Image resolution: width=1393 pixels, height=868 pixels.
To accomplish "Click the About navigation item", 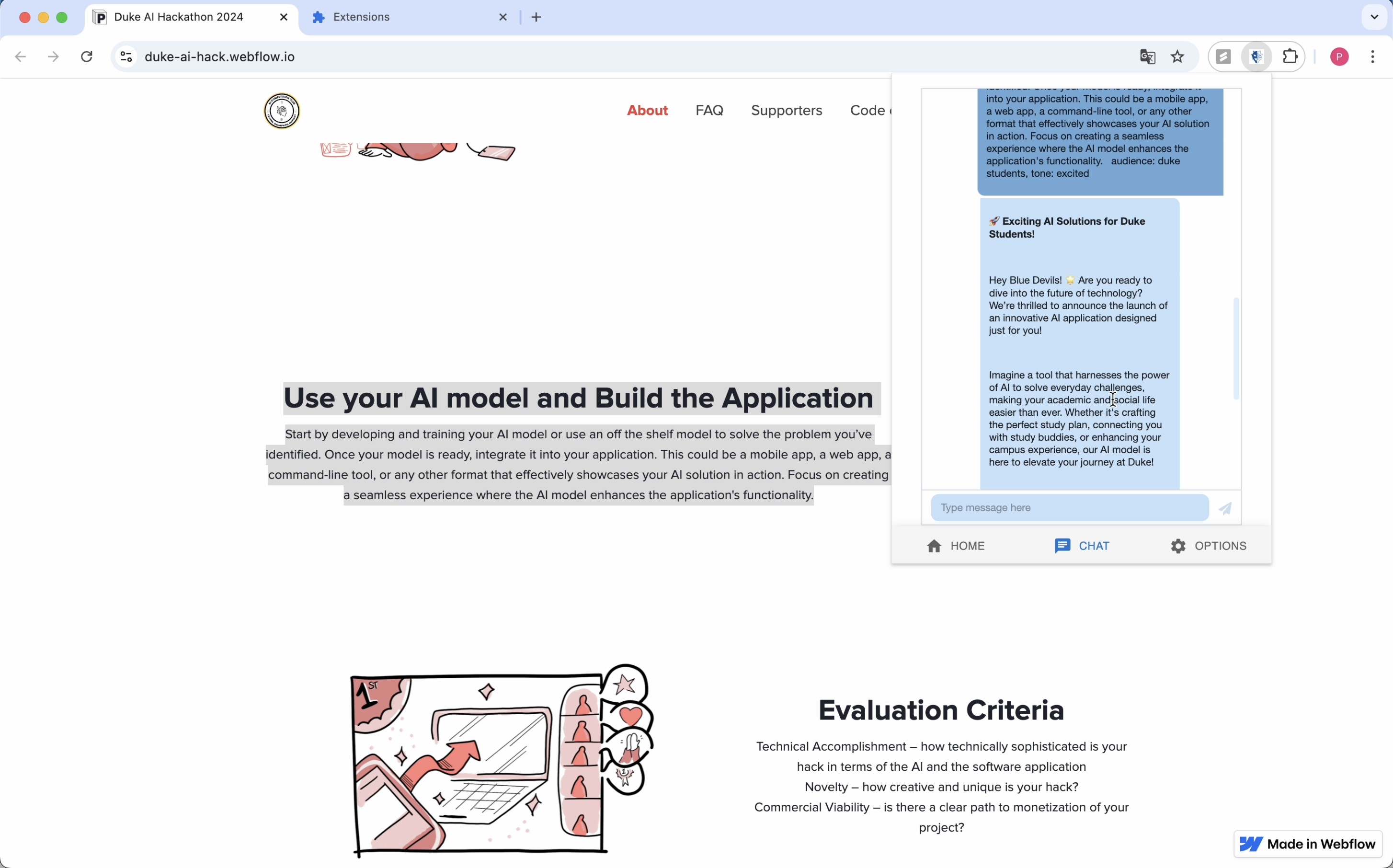I will pyautogui.click(x=647, y=110).
